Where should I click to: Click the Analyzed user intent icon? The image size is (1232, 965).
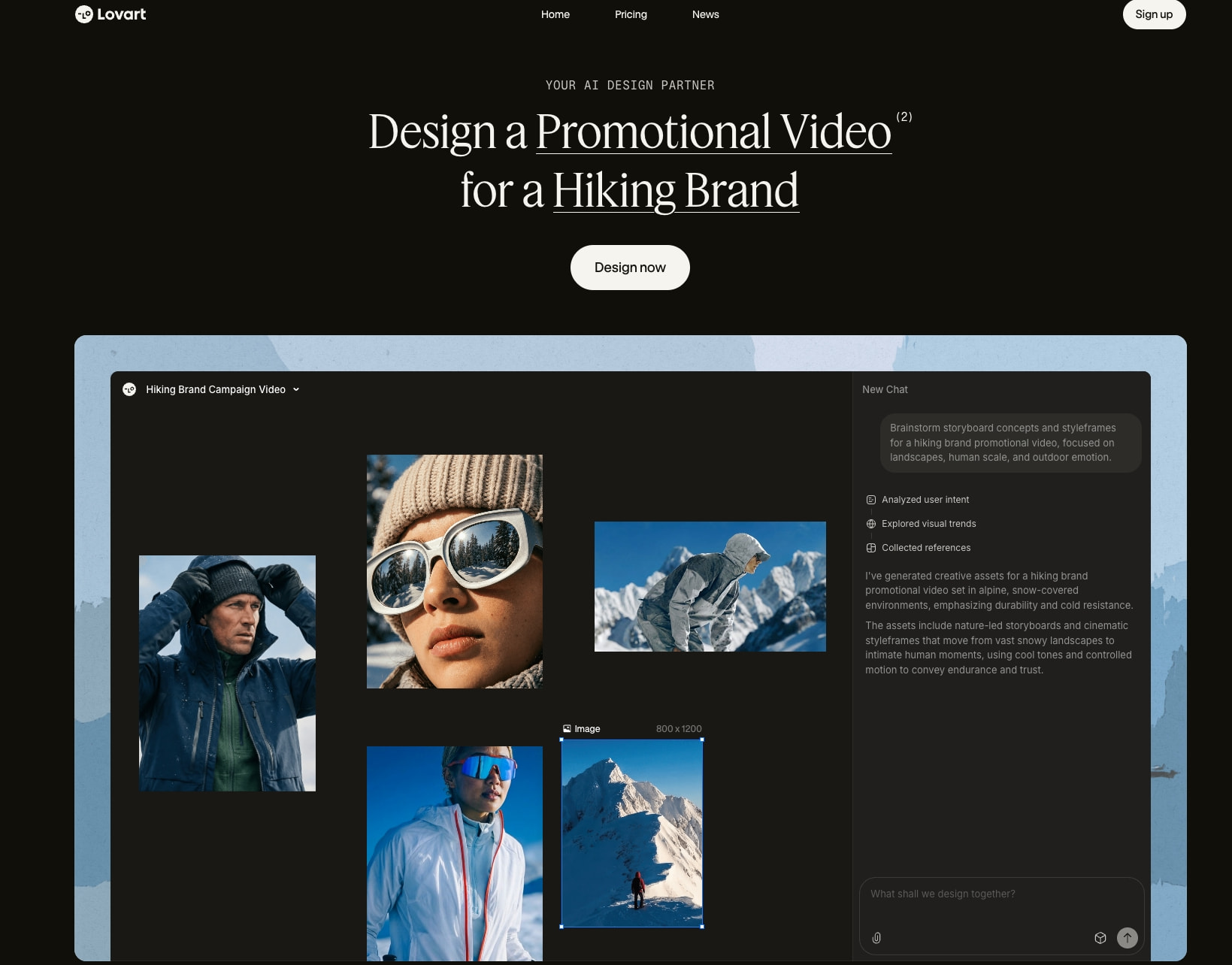871,500
